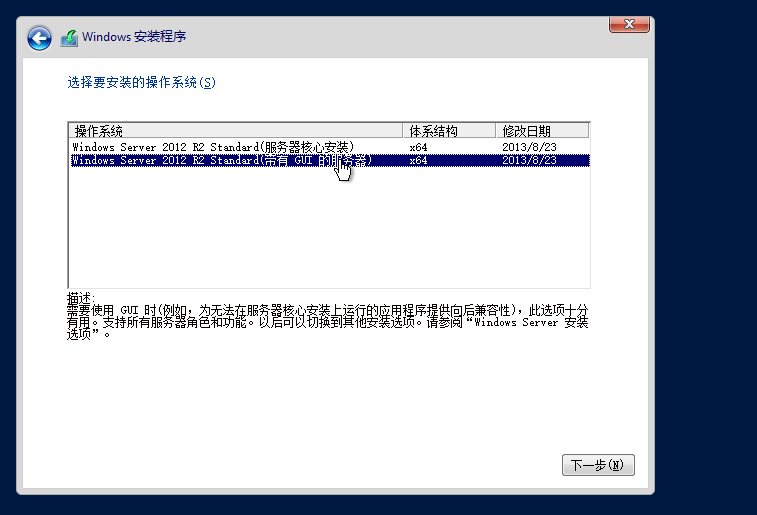Click the 选择要安装的操作系统(S) label
This screenshot has height=515, width=757.
coord(141,82)
